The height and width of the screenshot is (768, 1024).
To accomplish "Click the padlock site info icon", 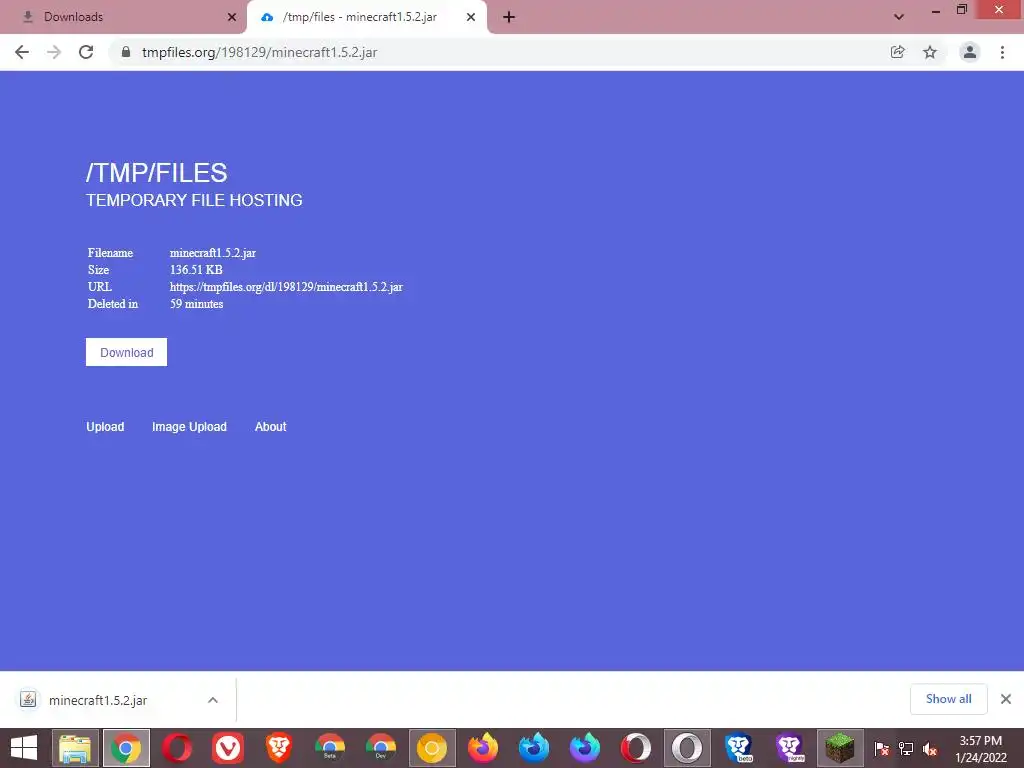I will pyautogui.click(x=126, y=52).
